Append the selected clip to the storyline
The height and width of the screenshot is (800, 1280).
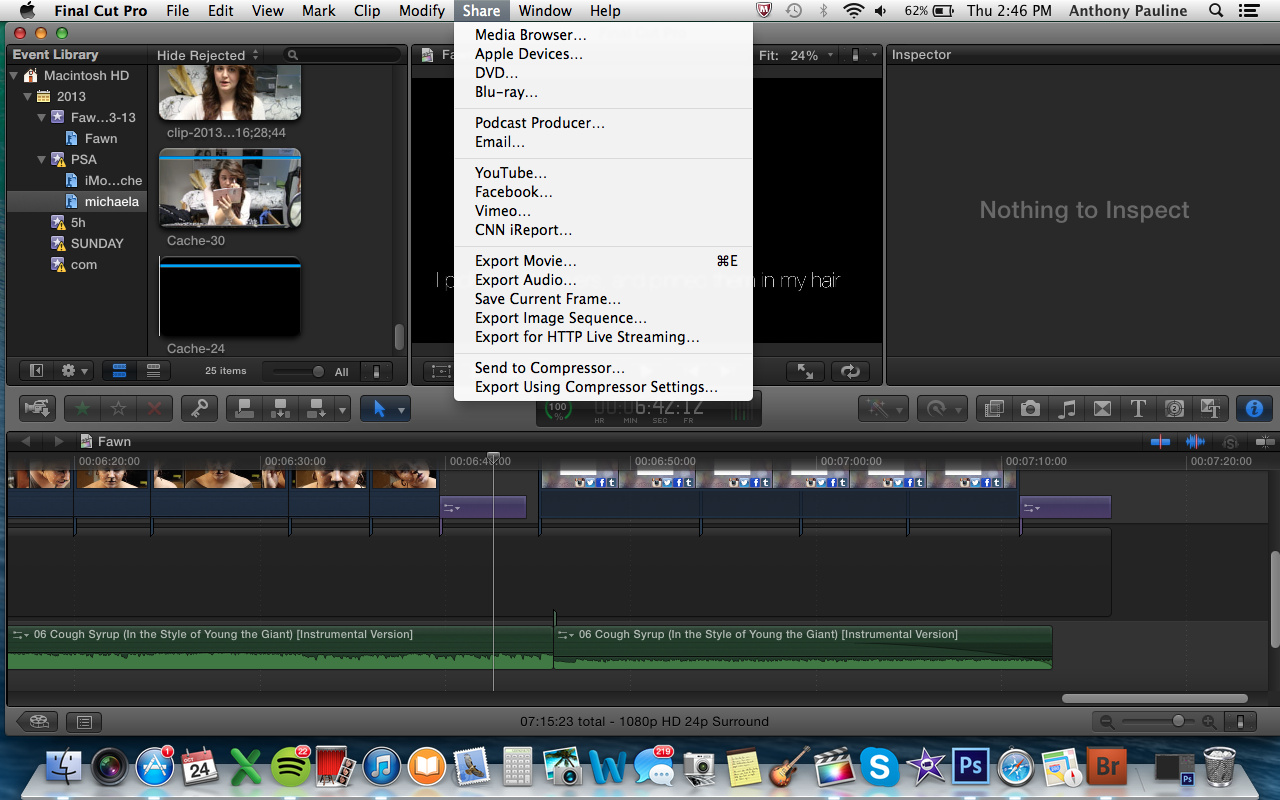(318, 408)
